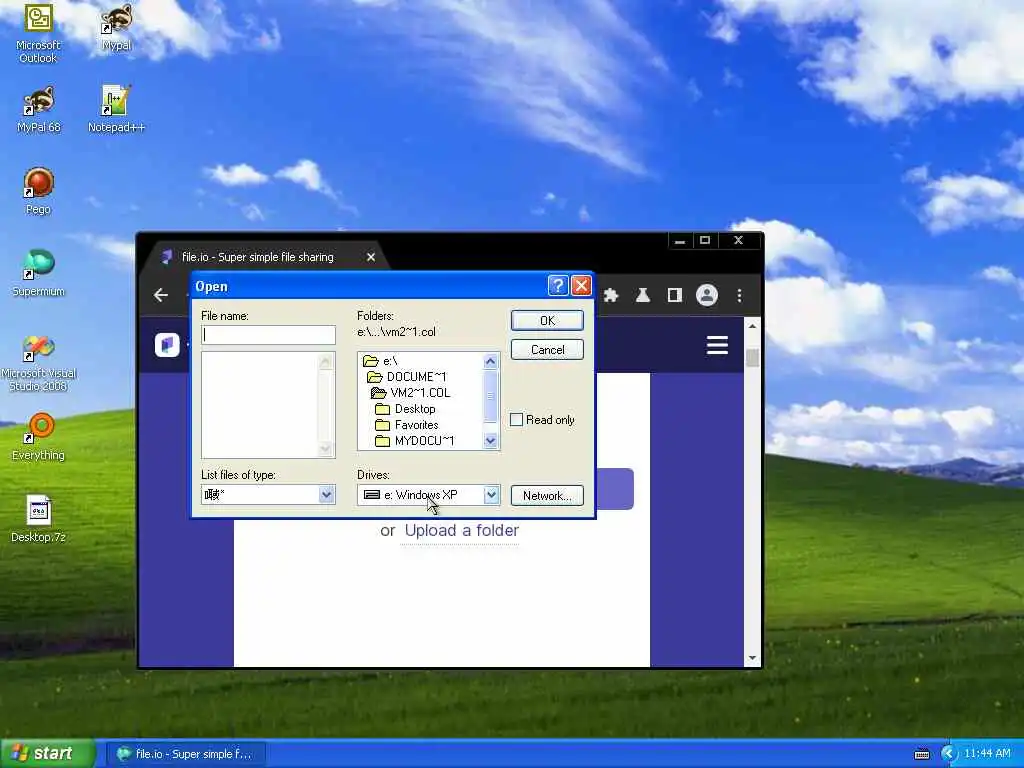1024x768 pixels.
Task: Toggle the browser side panel icon
Action: (x=675, y=295)
